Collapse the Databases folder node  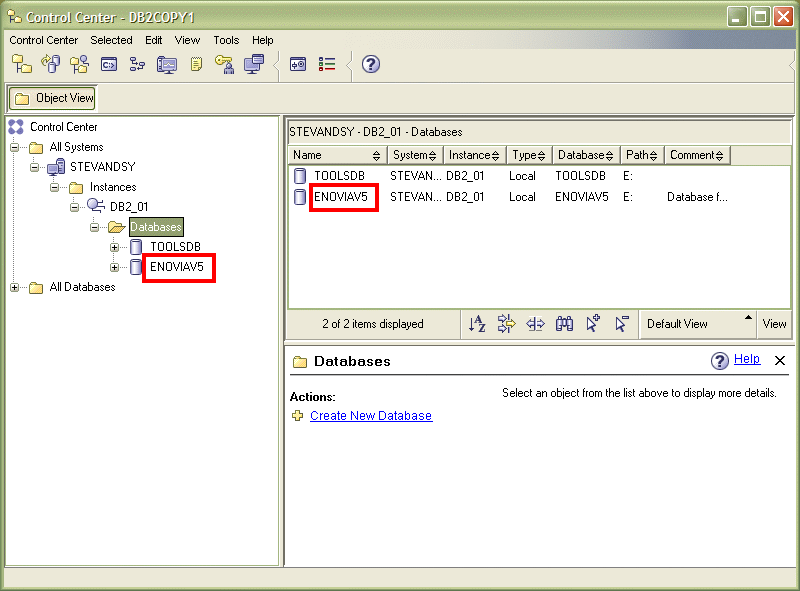(94, 227)
